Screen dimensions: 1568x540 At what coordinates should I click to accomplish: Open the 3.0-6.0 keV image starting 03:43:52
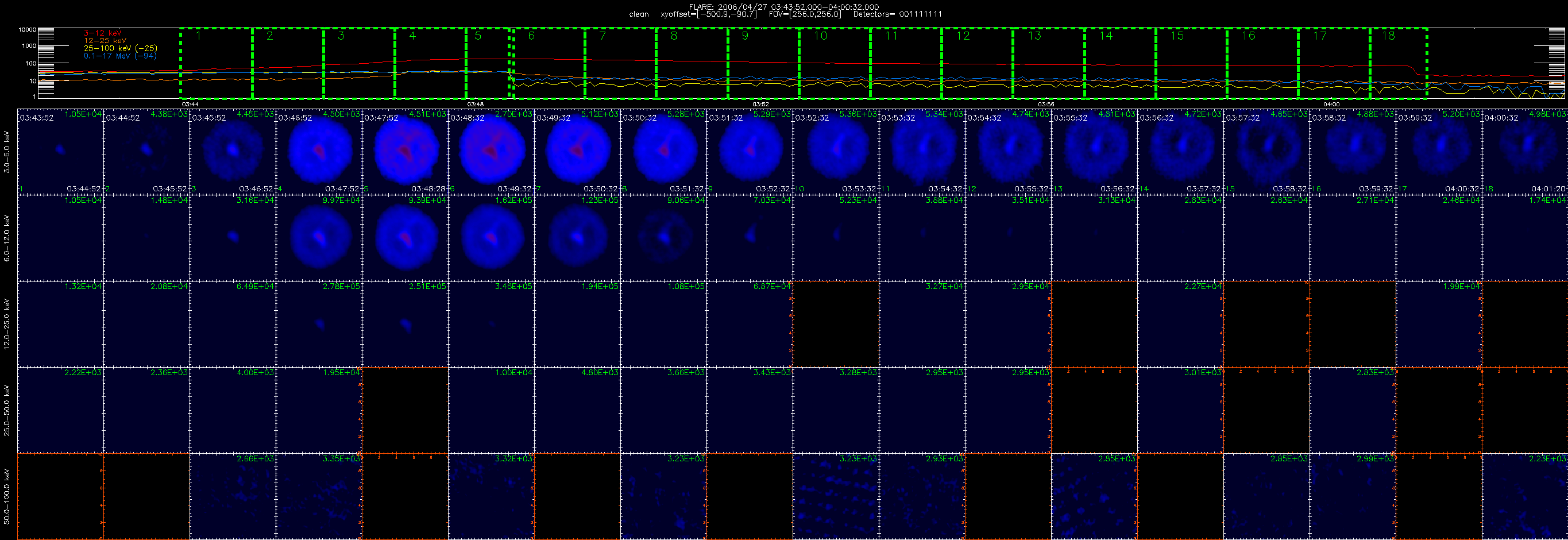point(61,152)
